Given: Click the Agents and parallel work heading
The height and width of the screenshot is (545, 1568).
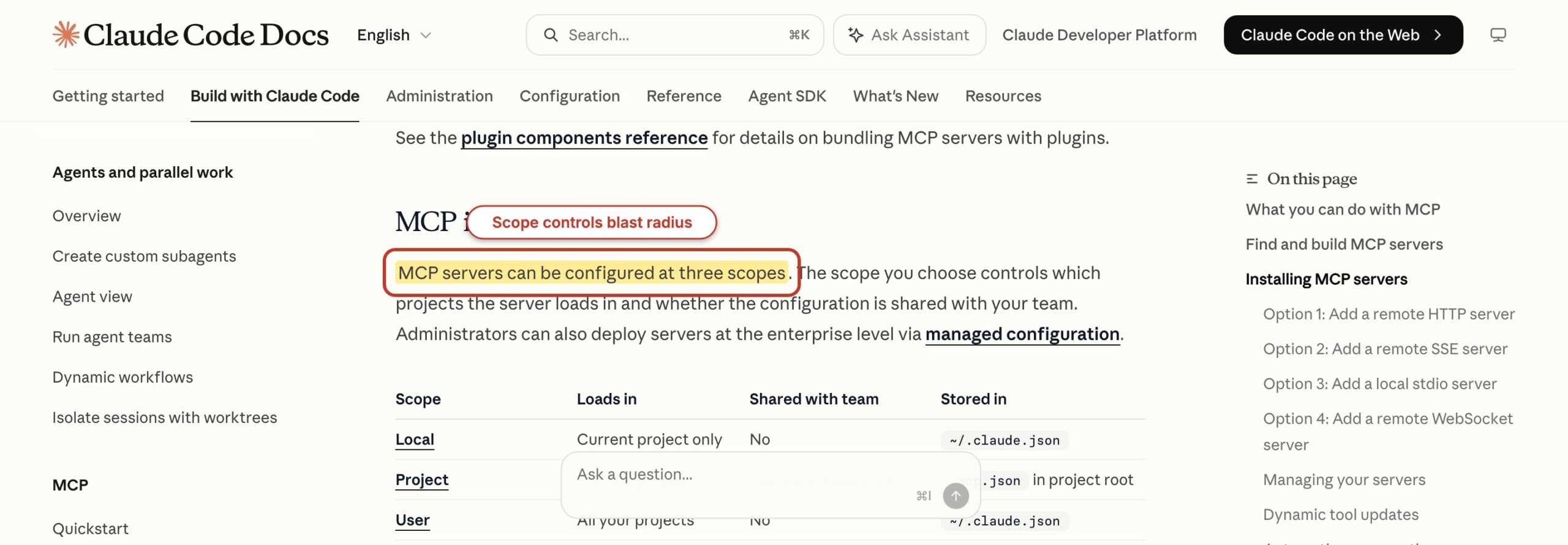Looking at the screenshot, I should [142, 173].
